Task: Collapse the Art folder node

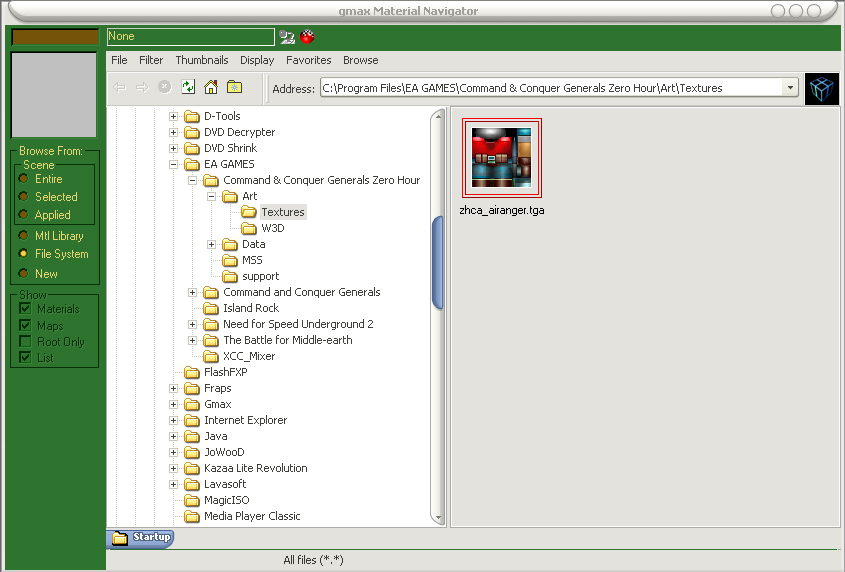Action: point(212,197)
